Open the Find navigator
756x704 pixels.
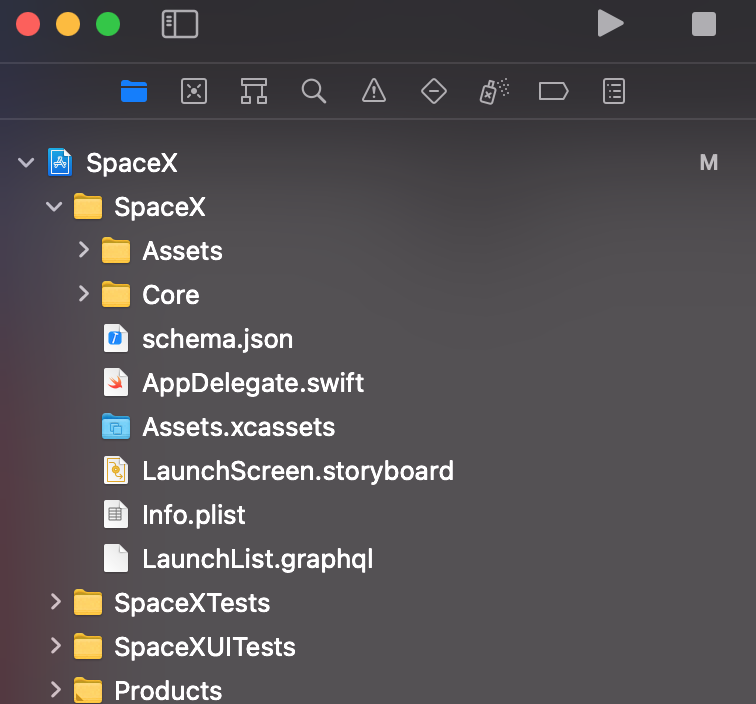pos(313,92)
